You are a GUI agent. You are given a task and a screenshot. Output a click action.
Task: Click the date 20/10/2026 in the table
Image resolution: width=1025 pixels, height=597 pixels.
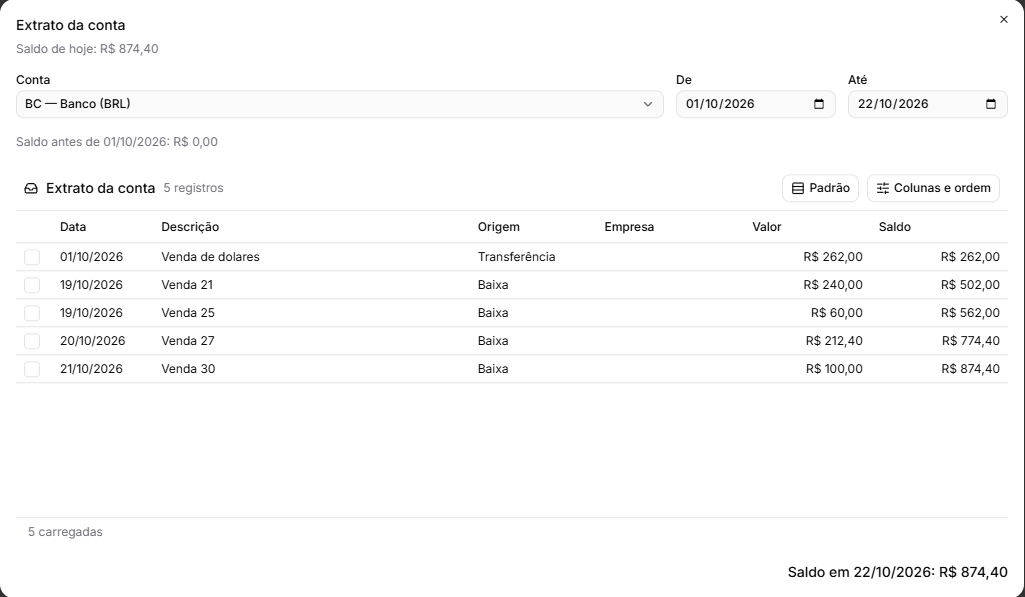[x=92, y=341]
